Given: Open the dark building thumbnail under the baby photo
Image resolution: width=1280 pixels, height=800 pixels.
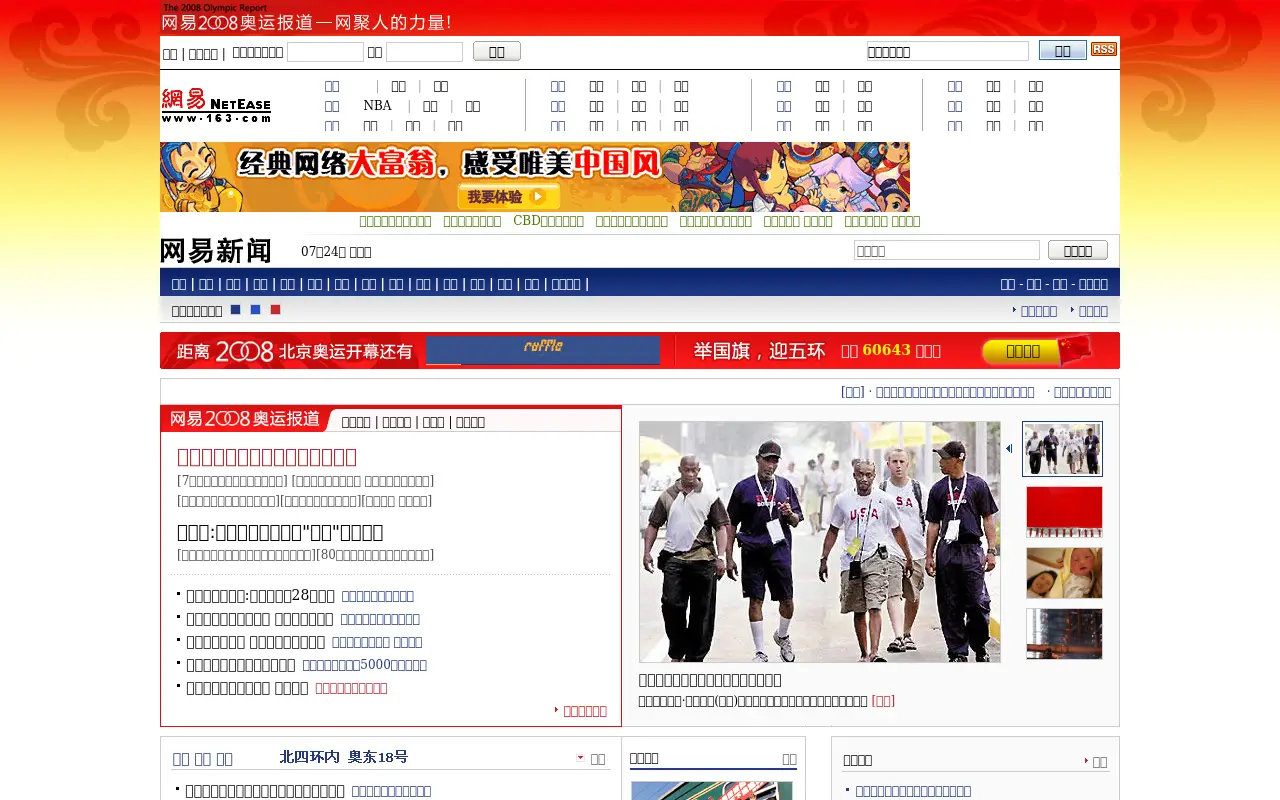Looking at the screenshot, I should point(1064,634).
